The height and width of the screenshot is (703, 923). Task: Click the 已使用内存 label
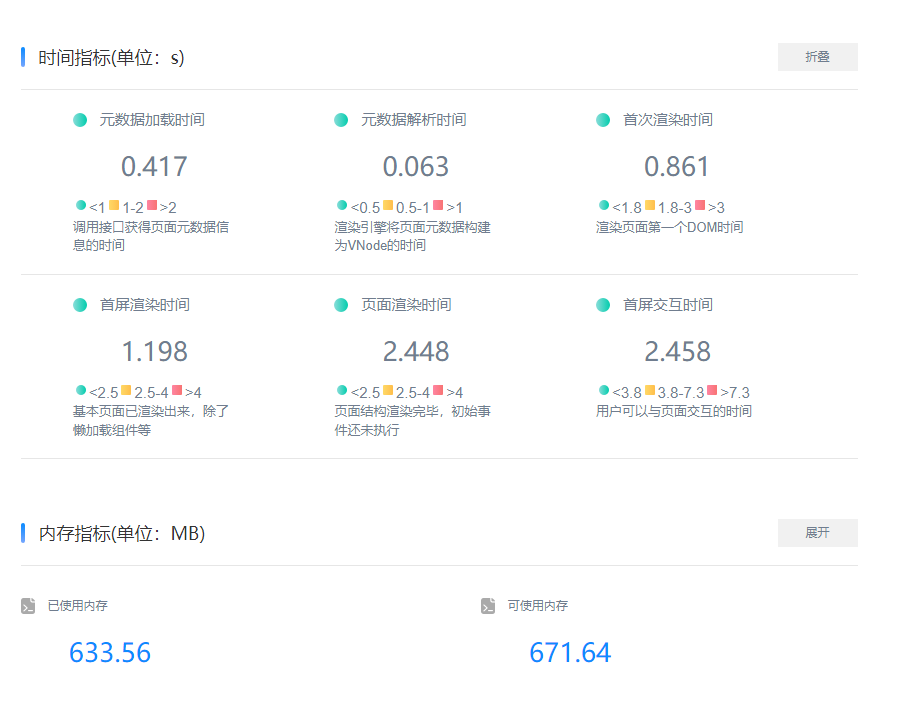pyautogui.click(x=78, y=606)
